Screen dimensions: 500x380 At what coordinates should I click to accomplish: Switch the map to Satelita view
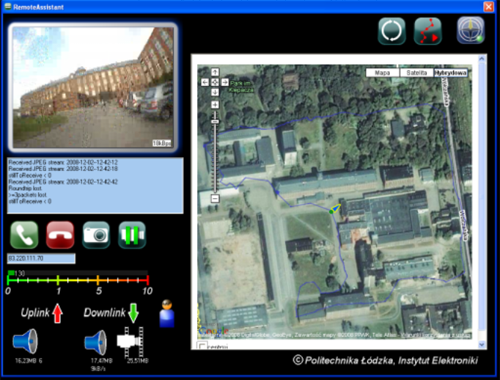pos(417,73)
